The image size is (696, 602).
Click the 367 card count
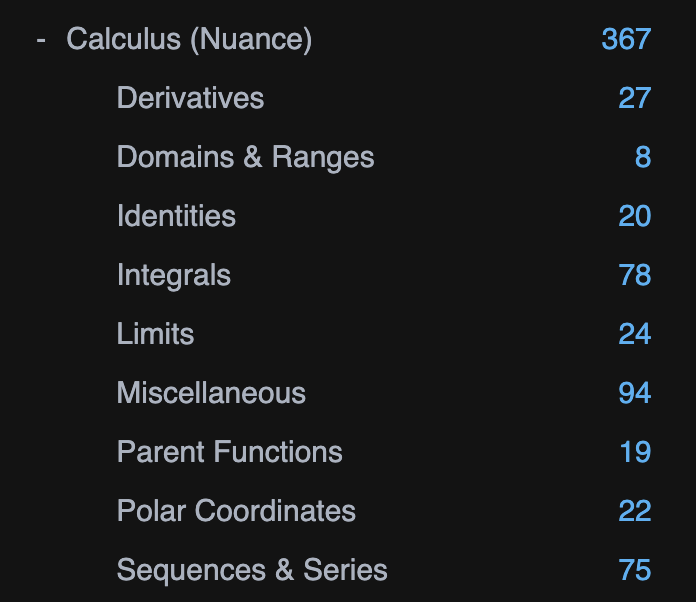click(626, 39)
